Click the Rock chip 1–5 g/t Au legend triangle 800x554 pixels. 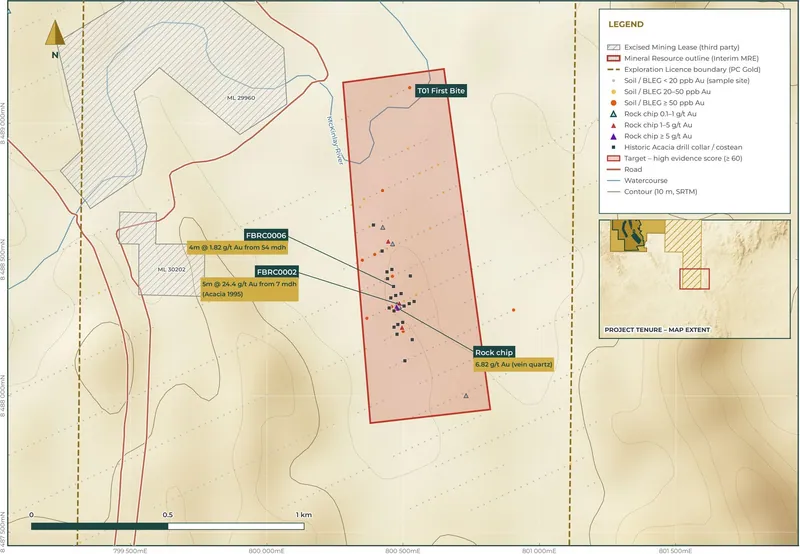coord(613,125)
